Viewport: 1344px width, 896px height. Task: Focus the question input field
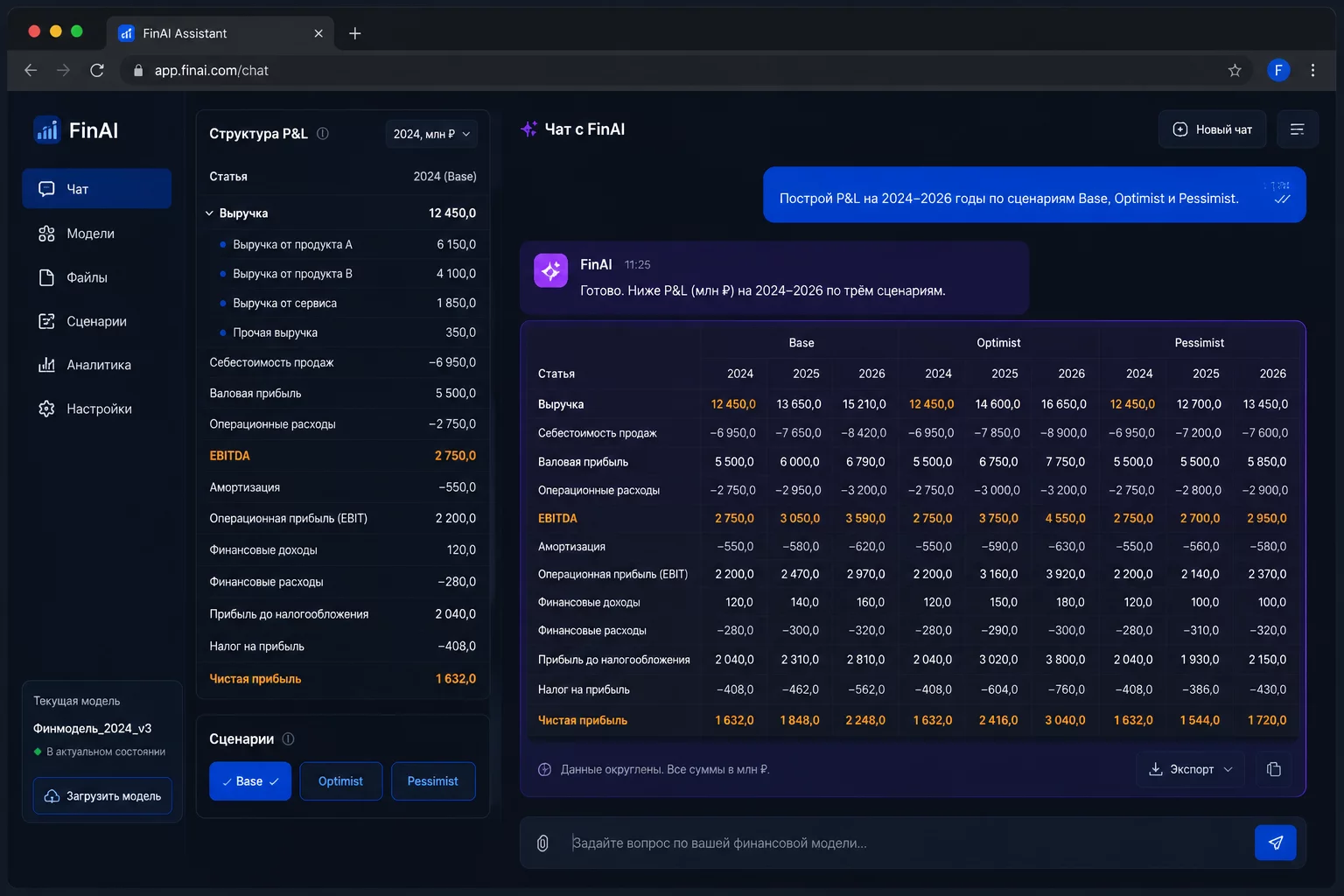pyautogui.click(x=906, y=843)
